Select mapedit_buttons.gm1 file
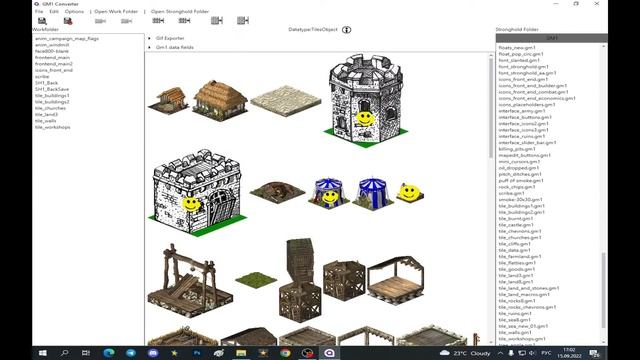Screen dimensions: 640x360 524,155
